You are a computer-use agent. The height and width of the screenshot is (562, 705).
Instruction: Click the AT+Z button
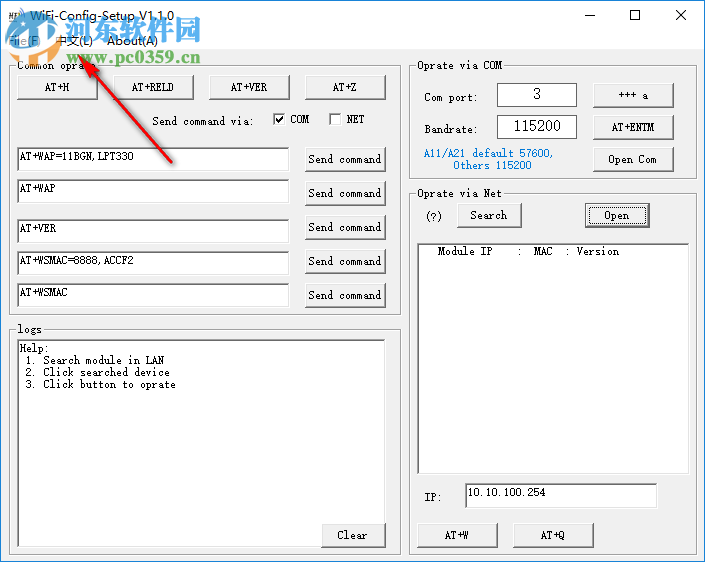pyautogui.click(x=345, y=87)
